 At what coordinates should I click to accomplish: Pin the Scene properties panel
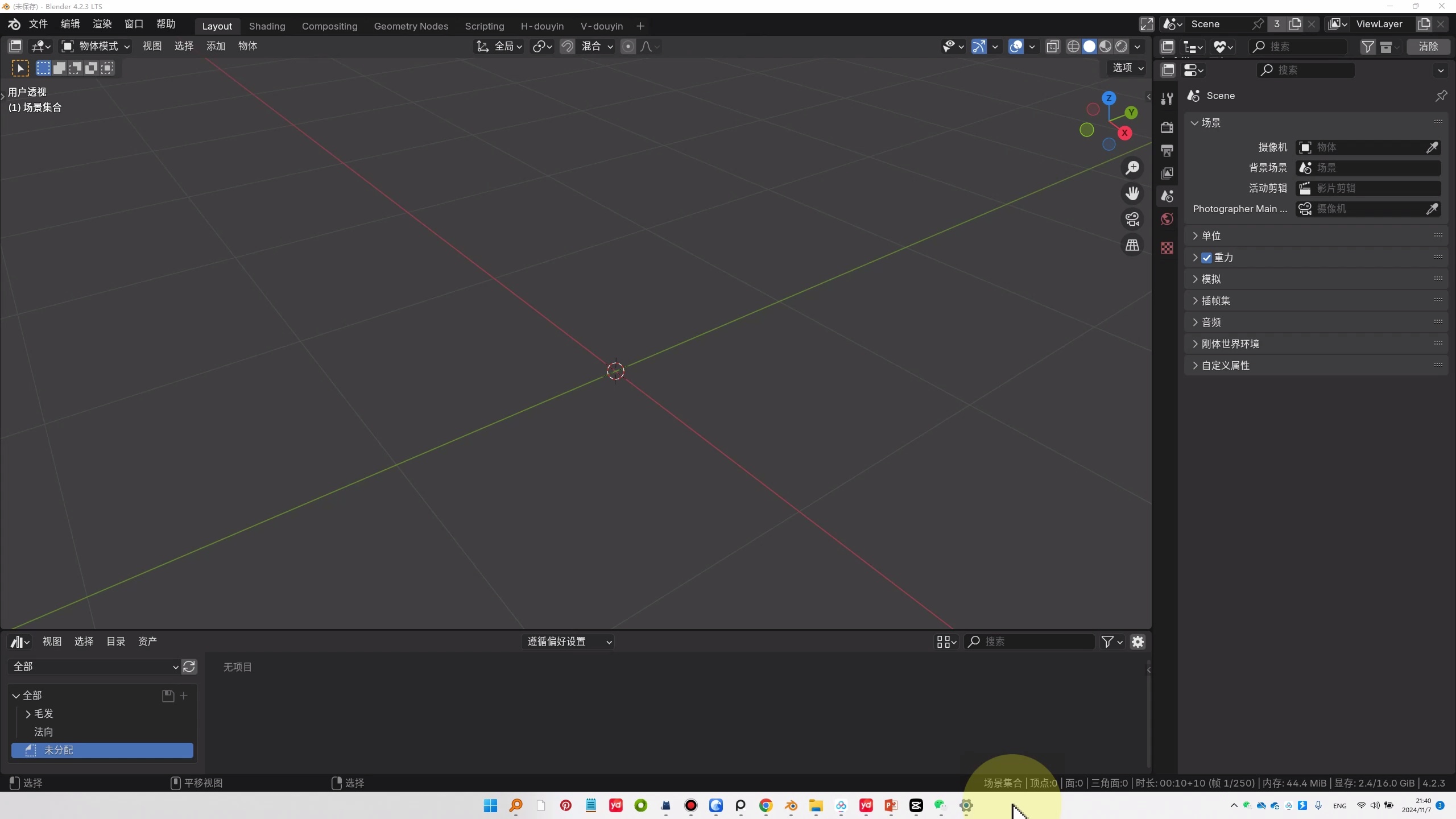click(1441, 96)
